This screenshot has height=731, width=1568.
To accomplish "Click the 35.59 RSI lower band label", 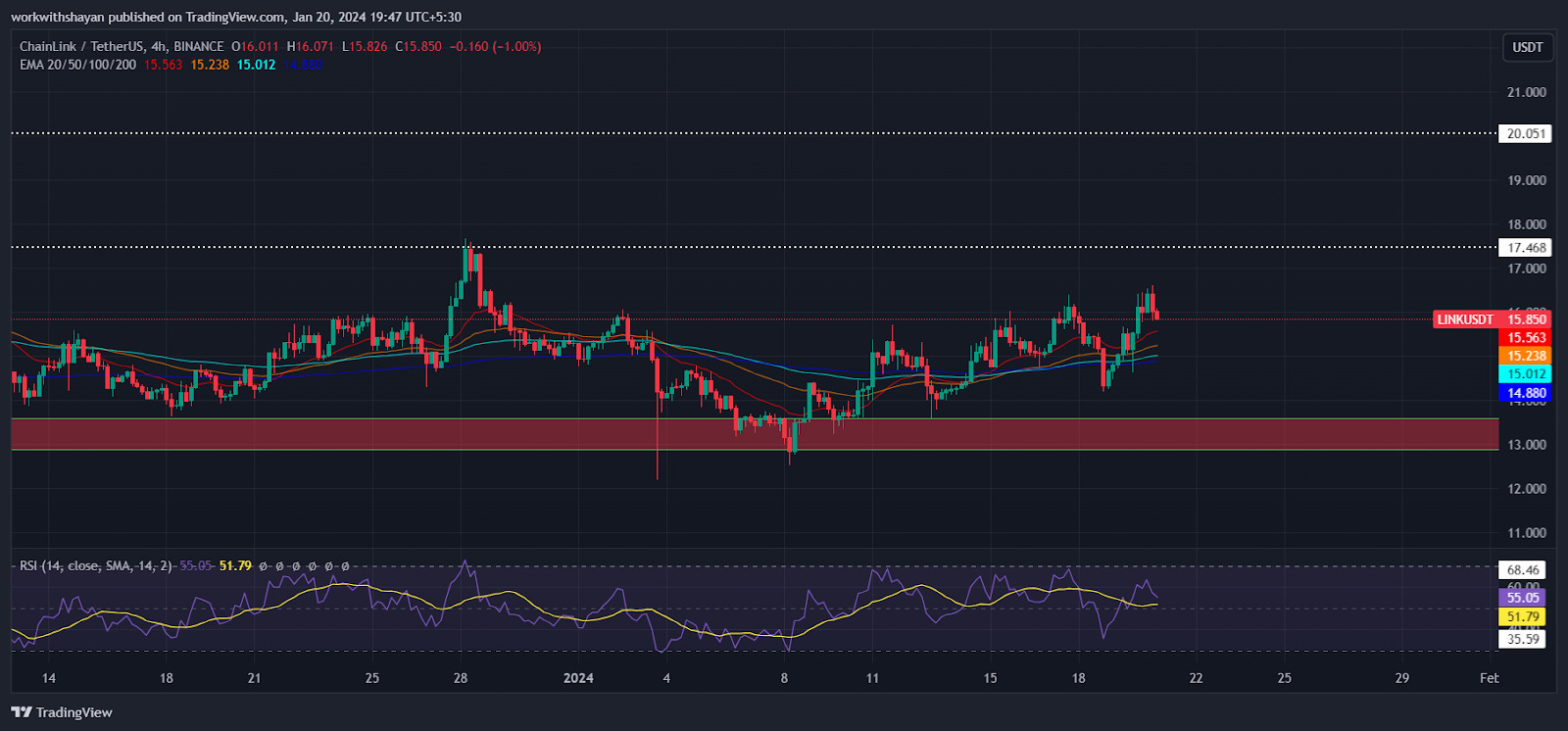I will coord(1523,639).
